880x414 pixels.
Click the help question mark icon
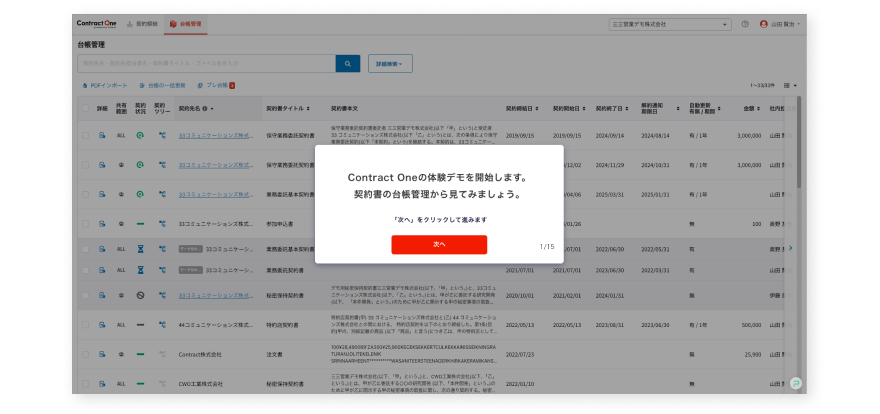click(745, 24)
